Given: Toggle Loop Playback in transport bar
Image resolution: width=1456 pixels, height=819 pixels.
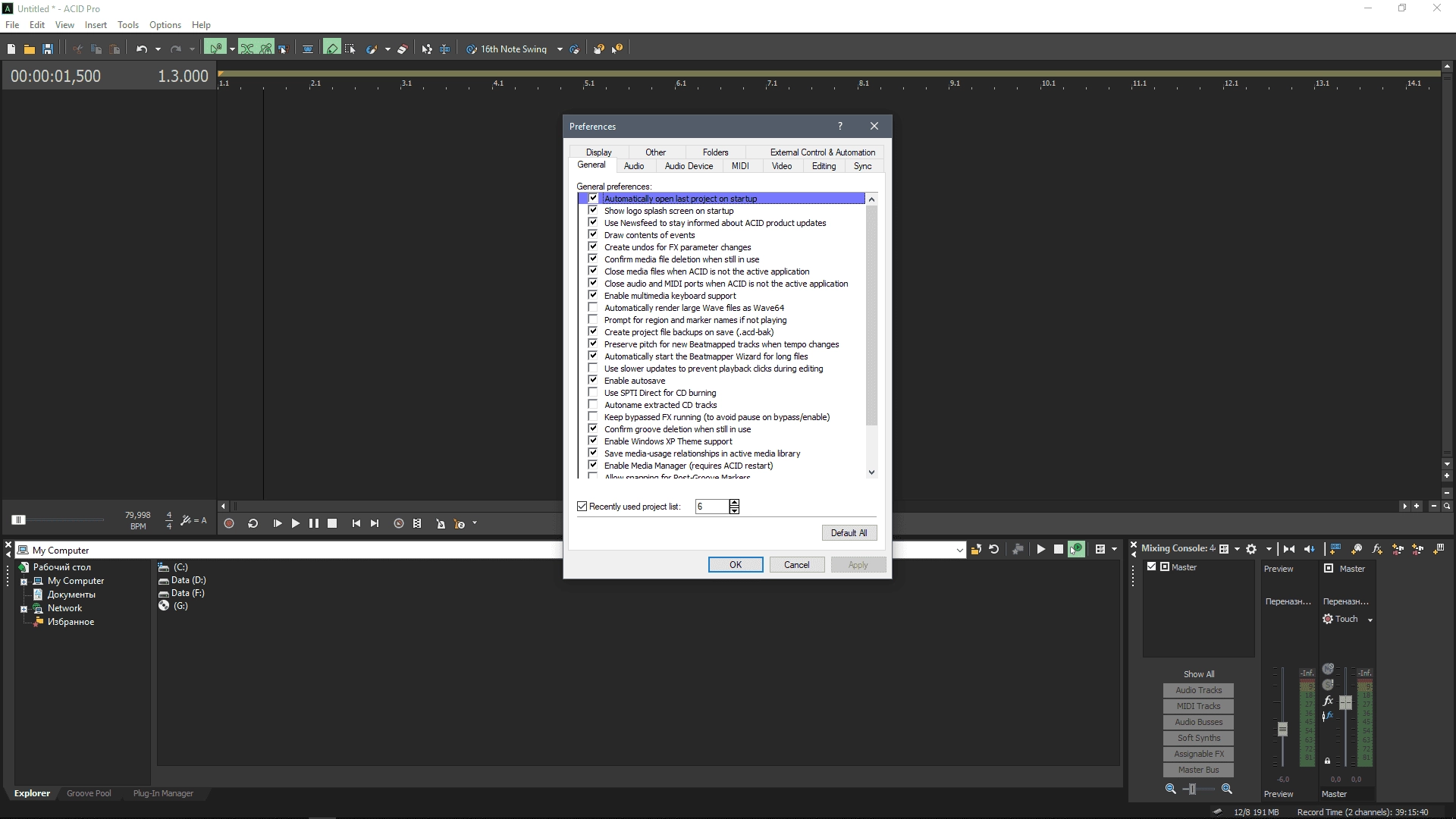Looking at the screenshot, I should [253, 524].
